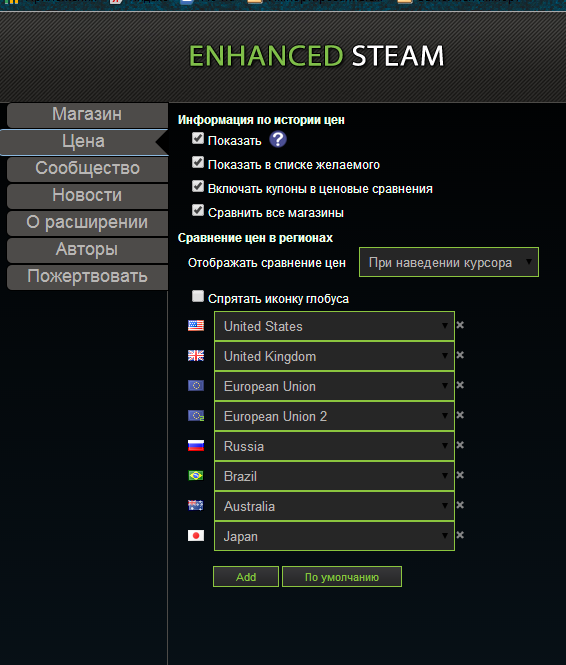The image size is (566, 665).
Task: Open the О расширении tab
Action: [87, 223]
